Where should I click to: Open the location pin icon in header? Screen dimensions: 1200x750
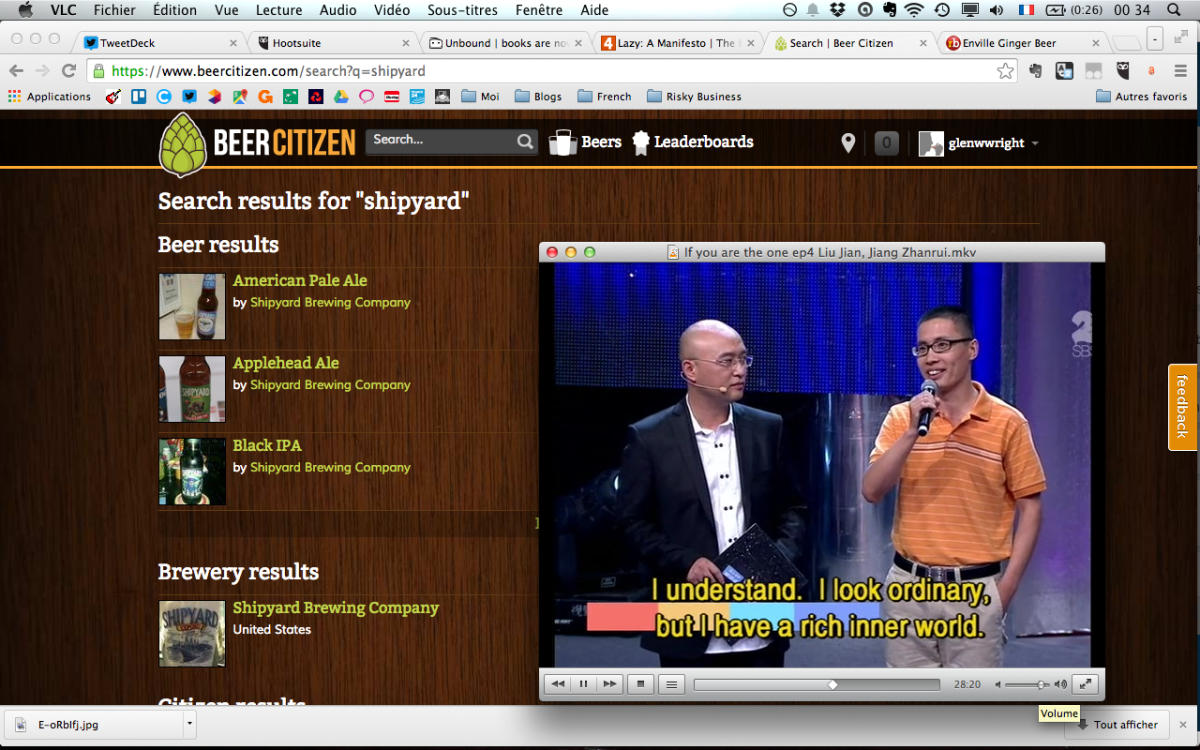[848, 143]
